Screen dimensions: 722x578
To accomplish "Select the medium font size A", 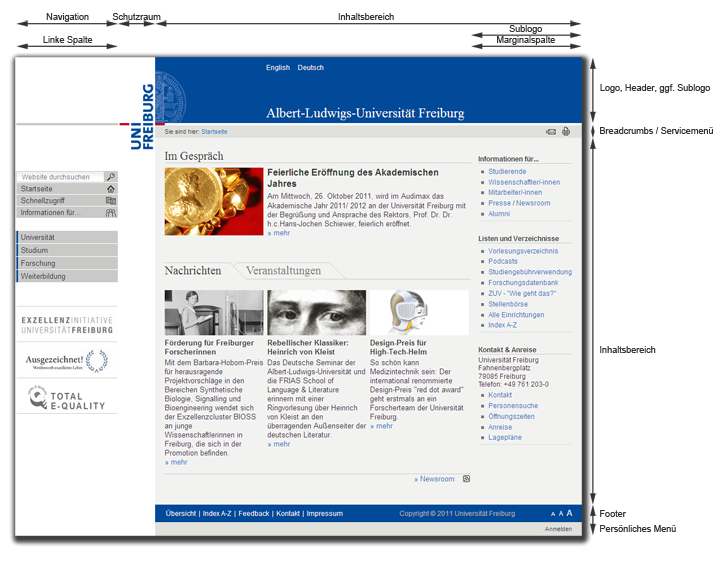I will tap(561, 514).
